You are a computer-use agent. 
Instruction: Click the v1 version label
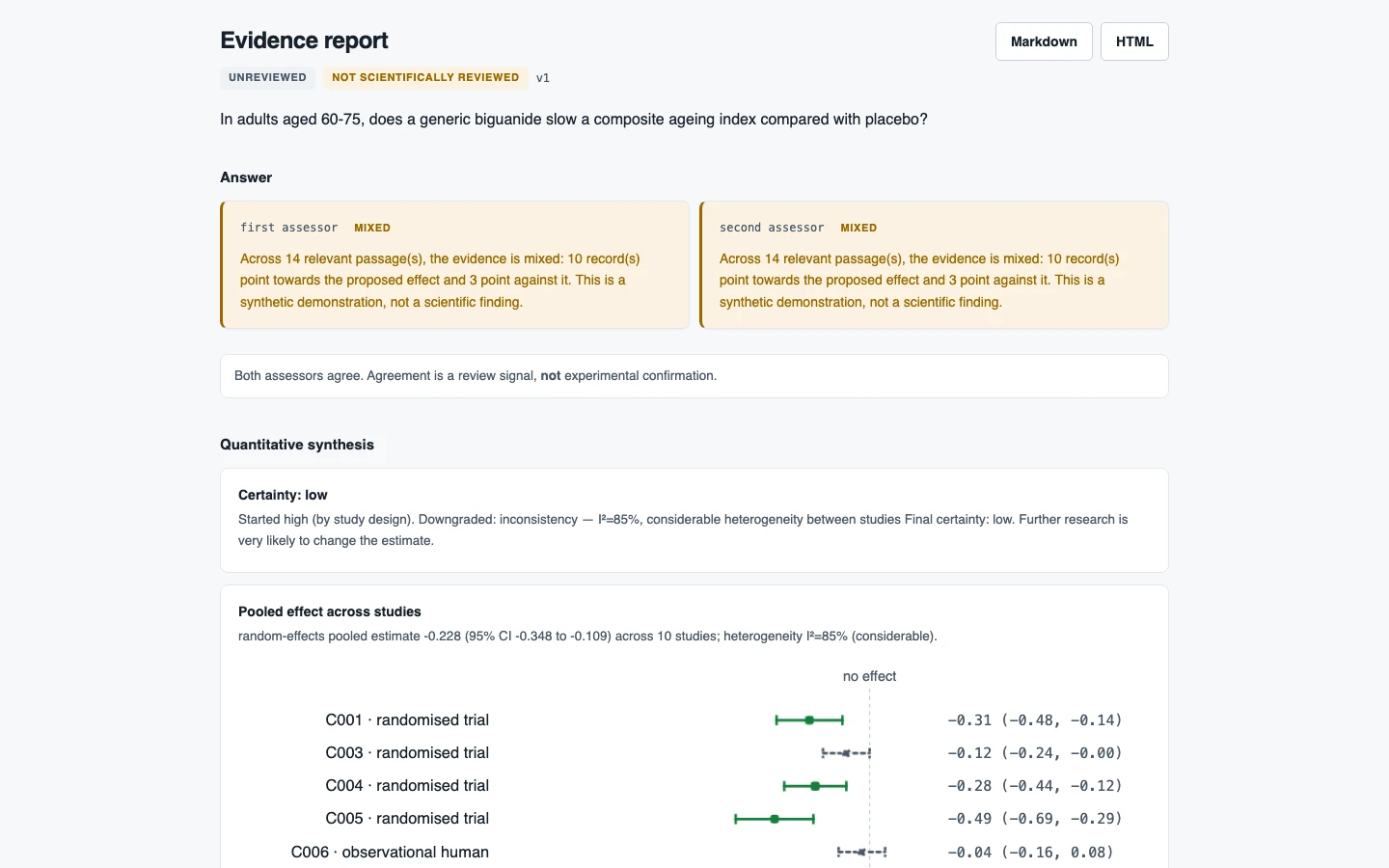[x=543, y=78]
